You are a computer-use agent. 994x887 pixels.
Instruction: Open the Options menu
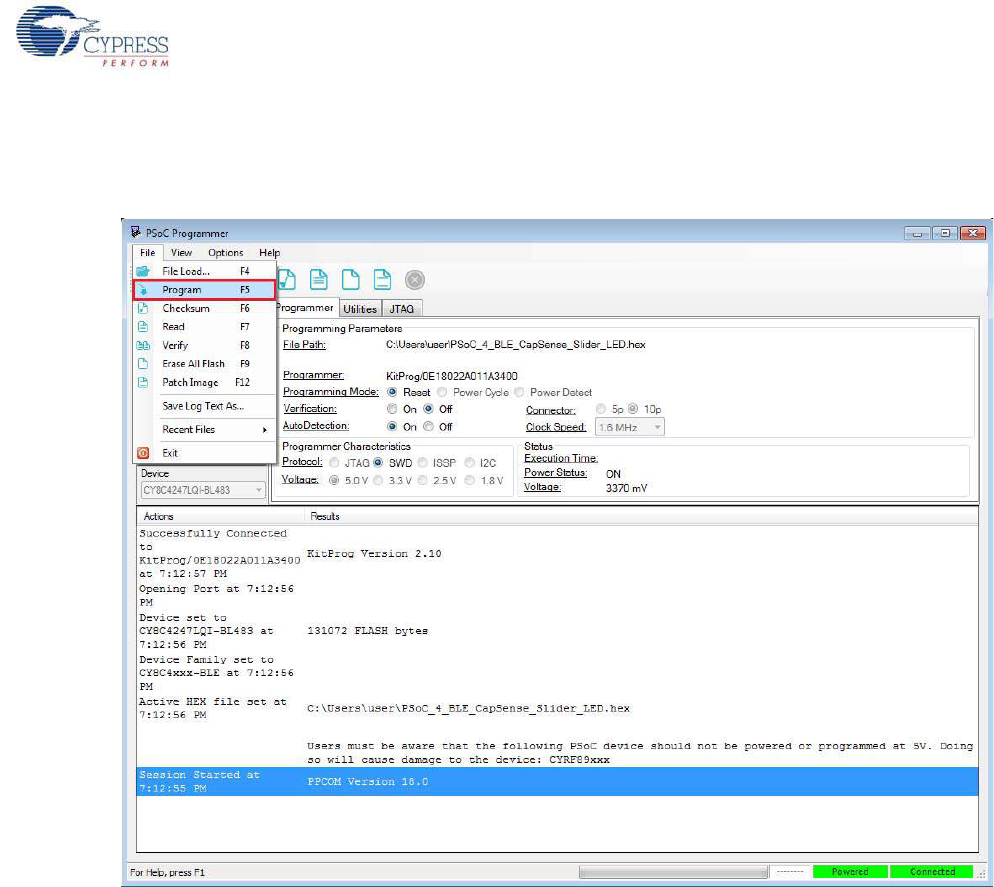226,252
